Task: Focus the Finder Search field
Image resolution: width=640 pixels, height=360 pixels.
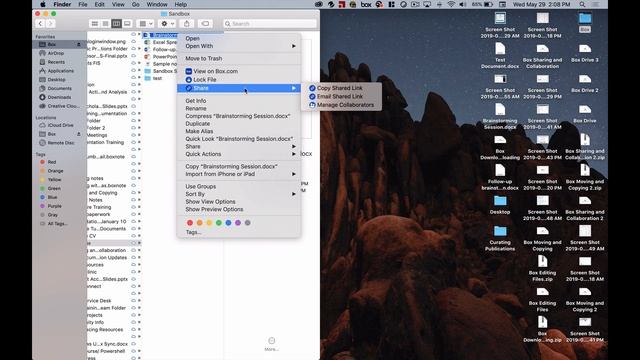Action: 270,24
